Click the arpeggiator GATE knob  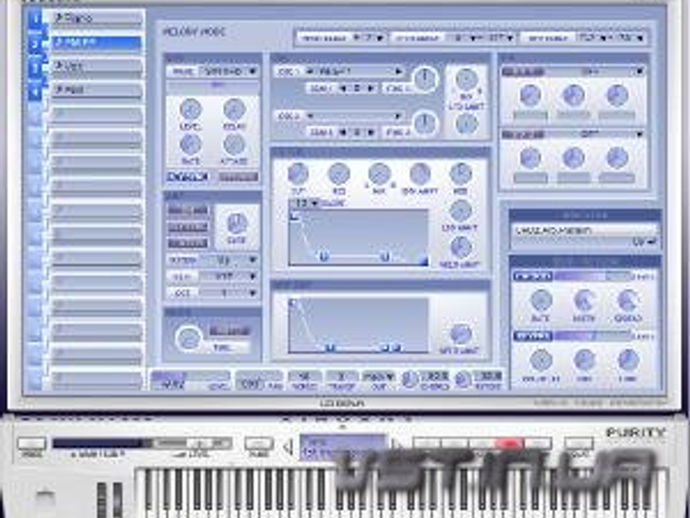[237, 224]
